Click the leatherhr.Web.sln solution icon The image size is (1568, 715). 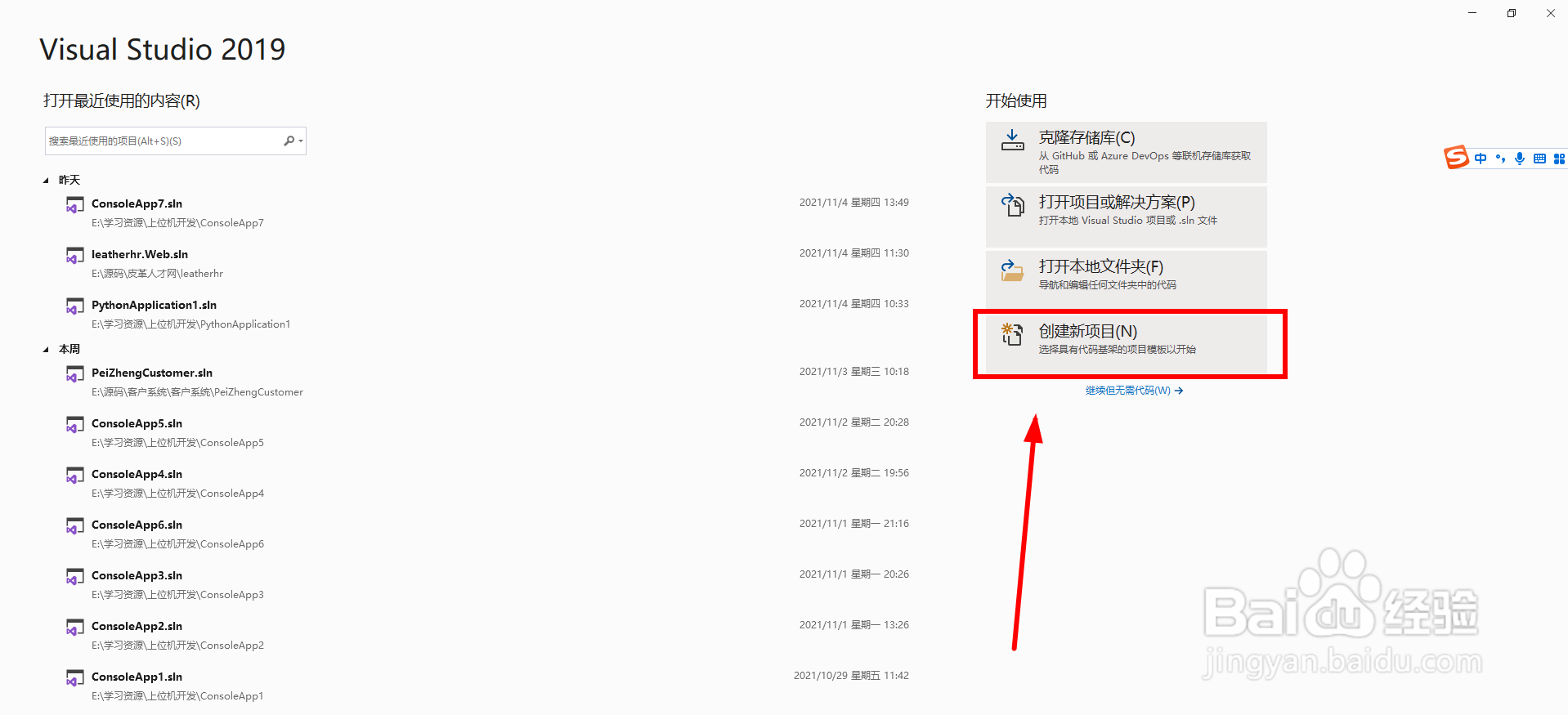click(74, 256)
